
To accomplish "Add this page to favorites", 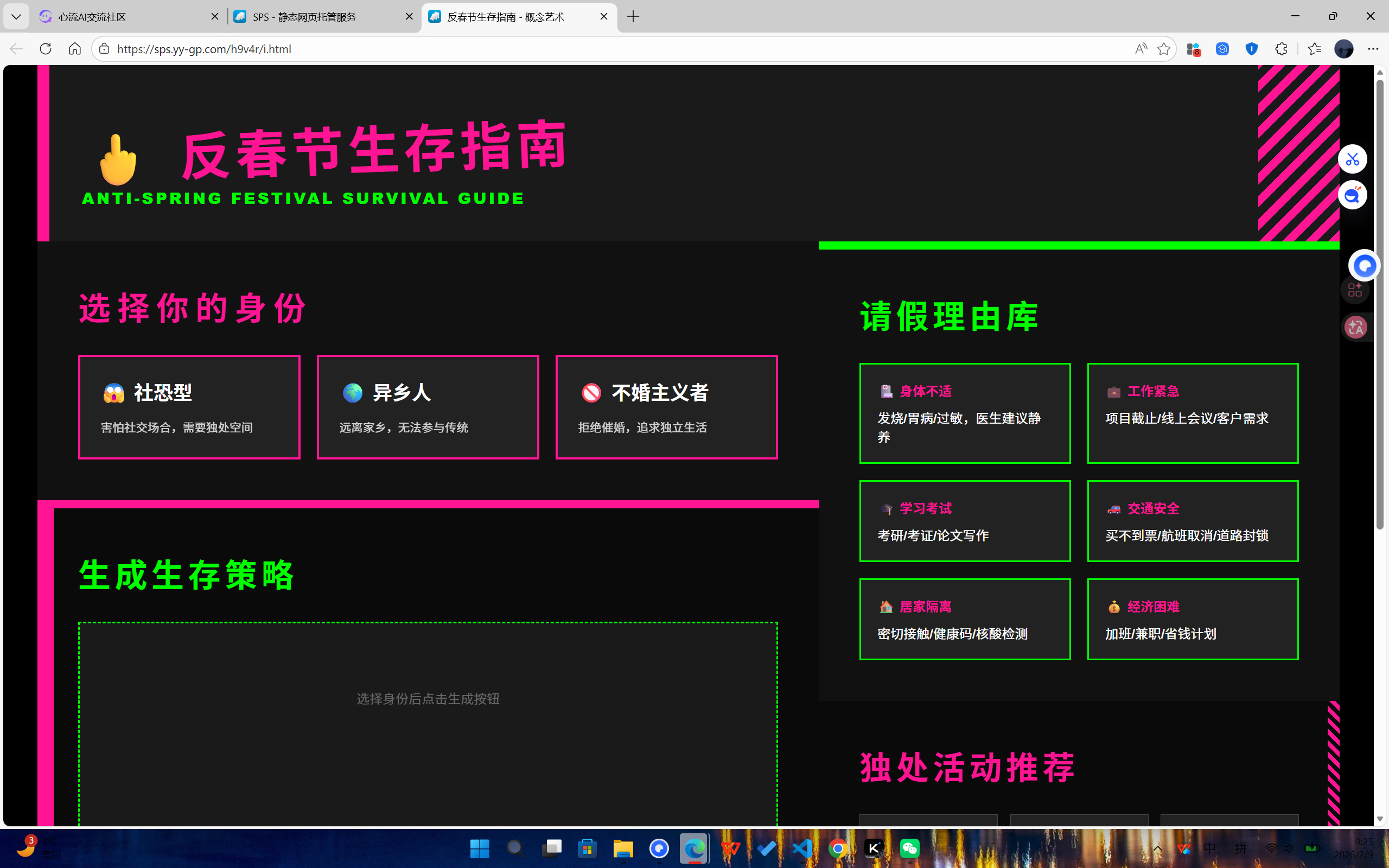I will click(x=1163, y=49).
